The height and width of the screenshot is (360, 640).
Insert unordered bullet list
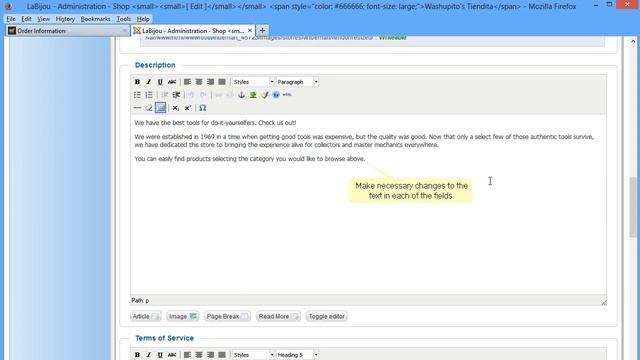click(137, 95)
